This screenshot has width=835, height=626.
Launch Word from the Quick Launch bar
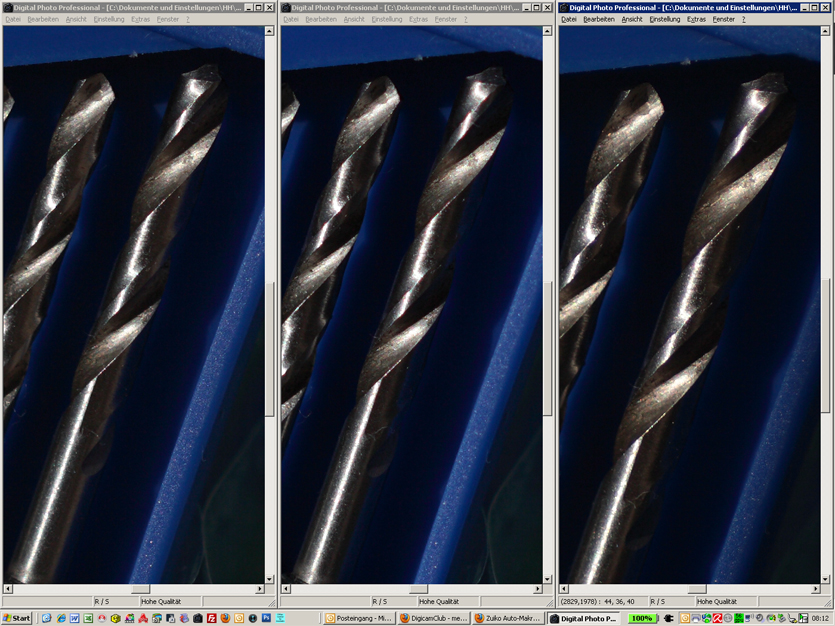74,619
